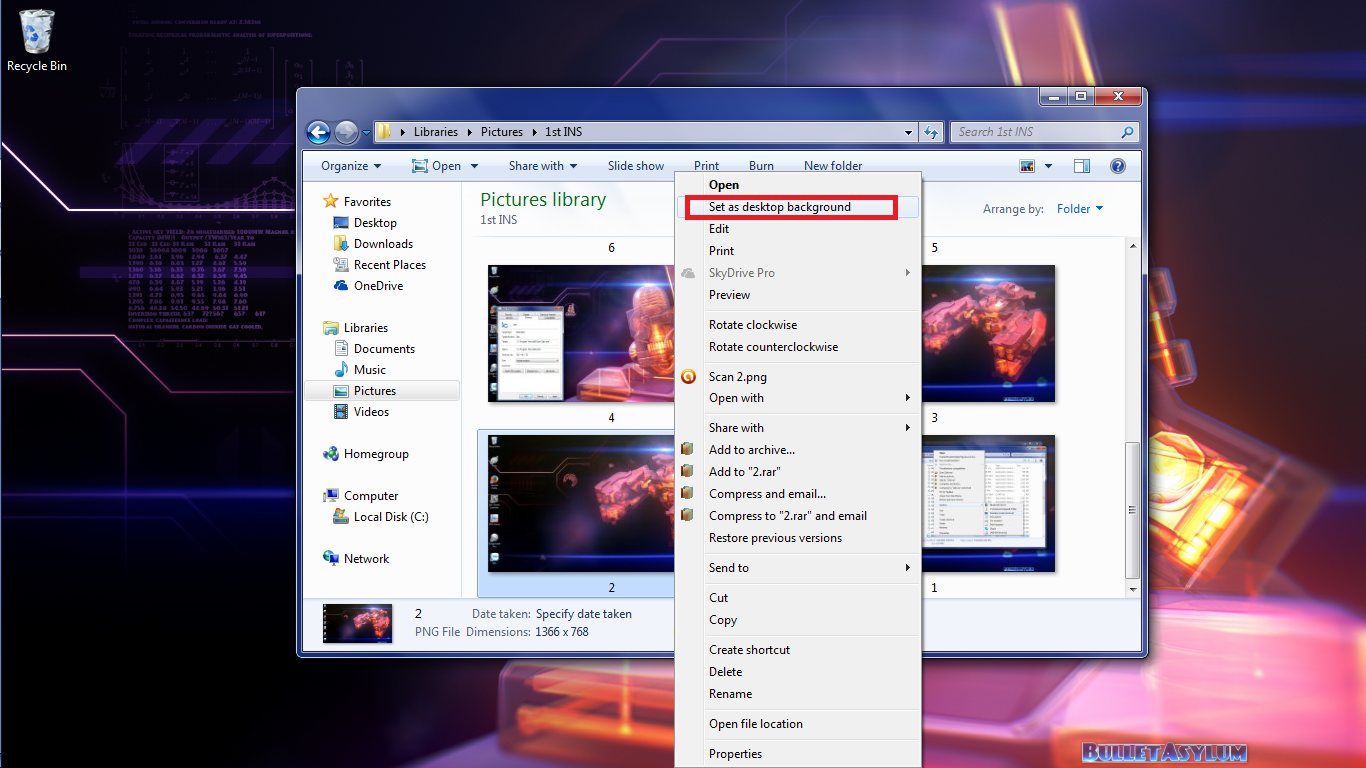Viewport: 1366px width, 768px height.
Task: Click WinRAR icon beside Add to archive
Action: [x=688, y=450]
